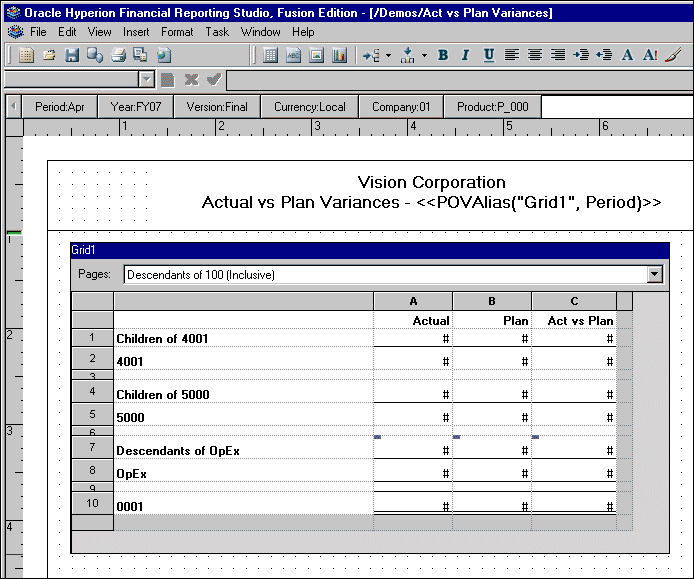Click the formula bar page icon

click(167, 80)
